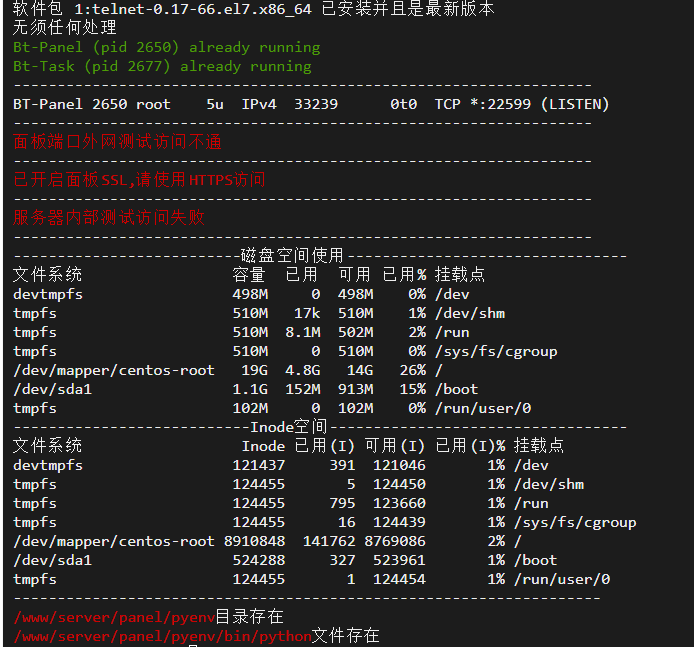Click the '/sys/fs/cgroup' mount point in the disk table

[x=496, y=352]
